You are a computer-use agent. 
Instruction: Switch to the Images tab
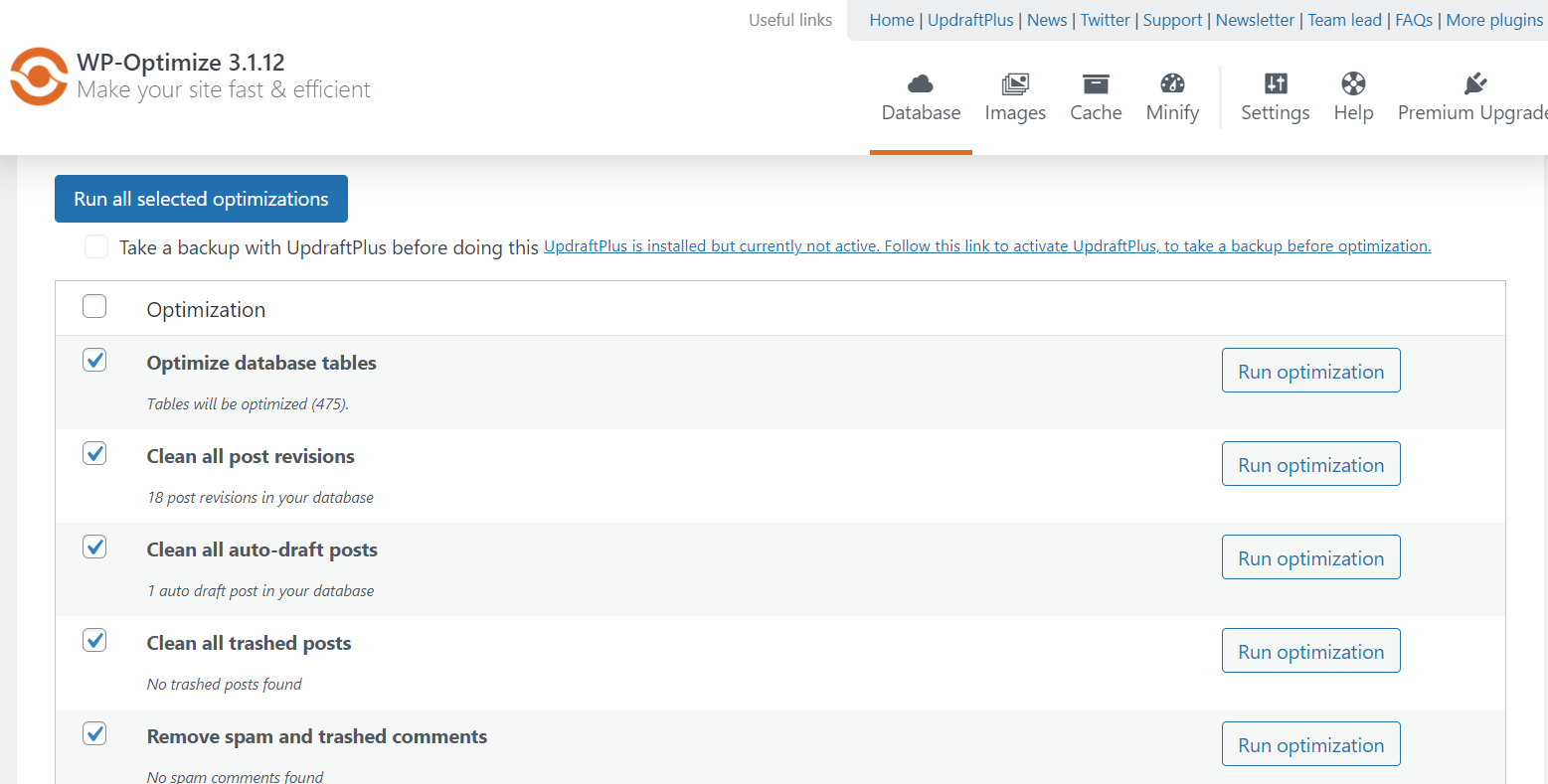1015,99
